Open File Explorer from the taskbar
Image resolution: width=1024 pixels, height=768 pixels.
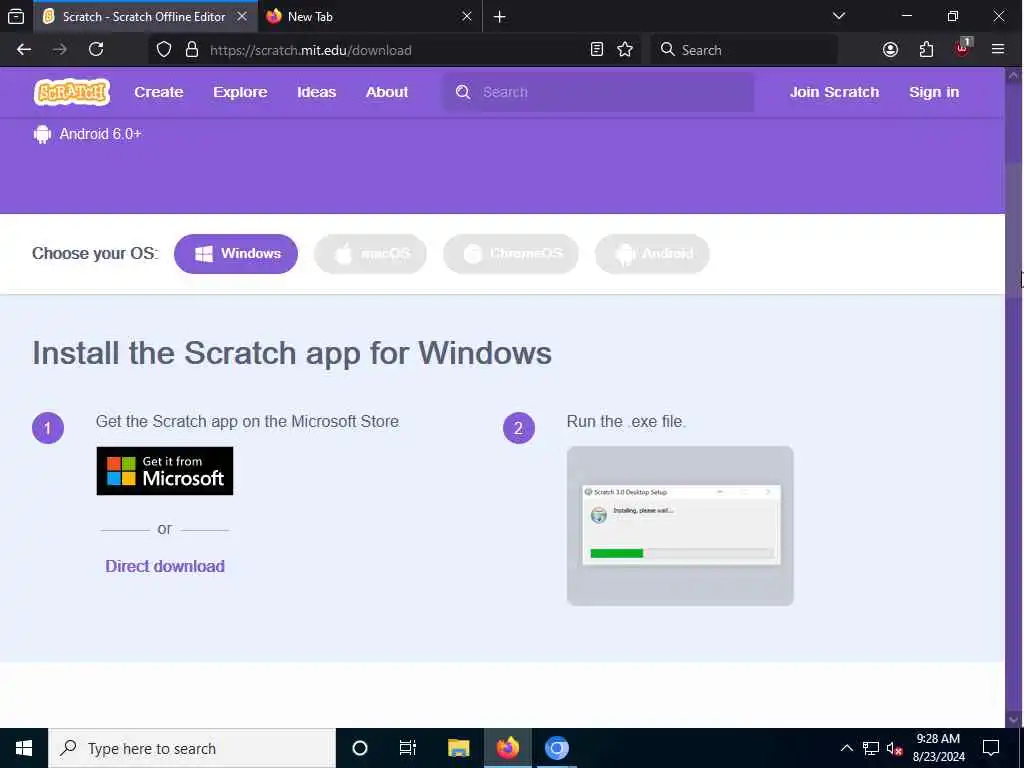coord(458,748)
